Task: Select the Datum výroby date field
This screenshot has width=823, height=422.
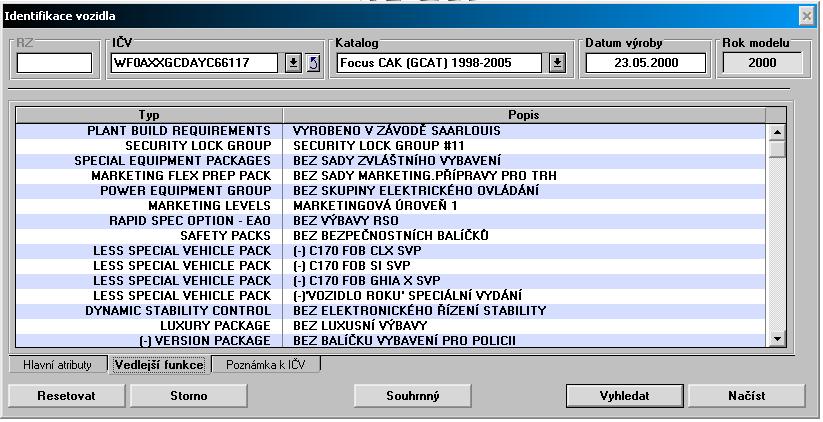Action: (645, 63)
